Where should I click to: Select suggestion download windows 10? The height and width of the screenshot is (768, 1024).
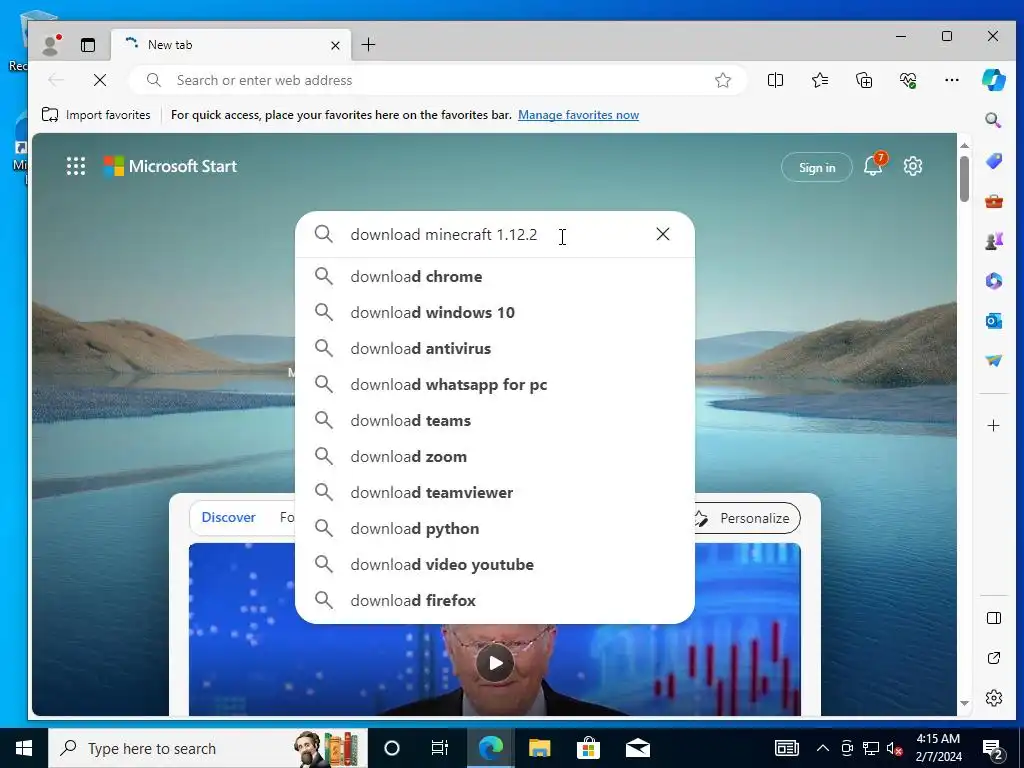pyautogui.click(x=494, y=312)
